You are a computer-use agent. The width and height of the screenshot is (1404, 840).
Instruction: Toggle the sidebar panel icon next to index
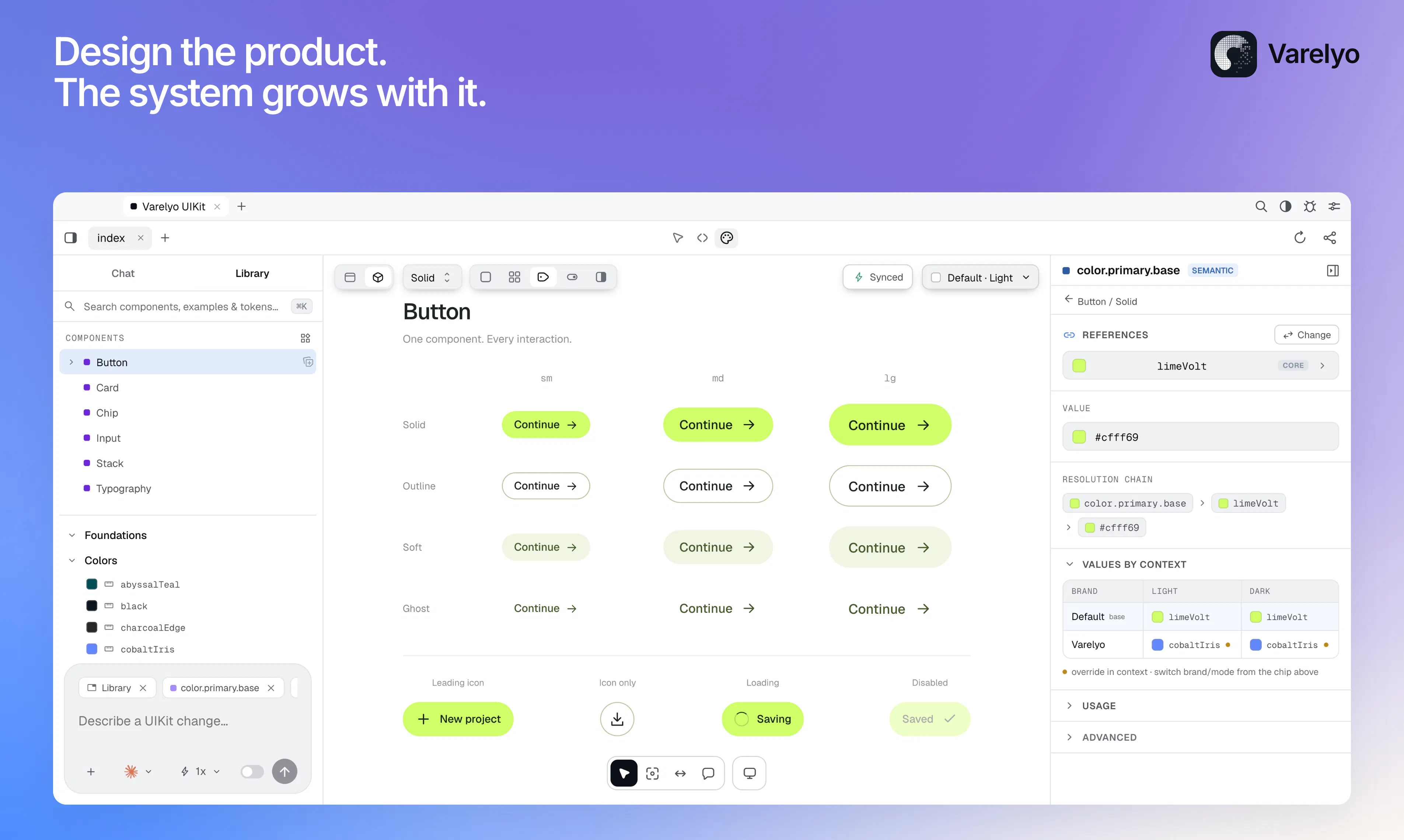pyautogui.click(x=71, y=238)
